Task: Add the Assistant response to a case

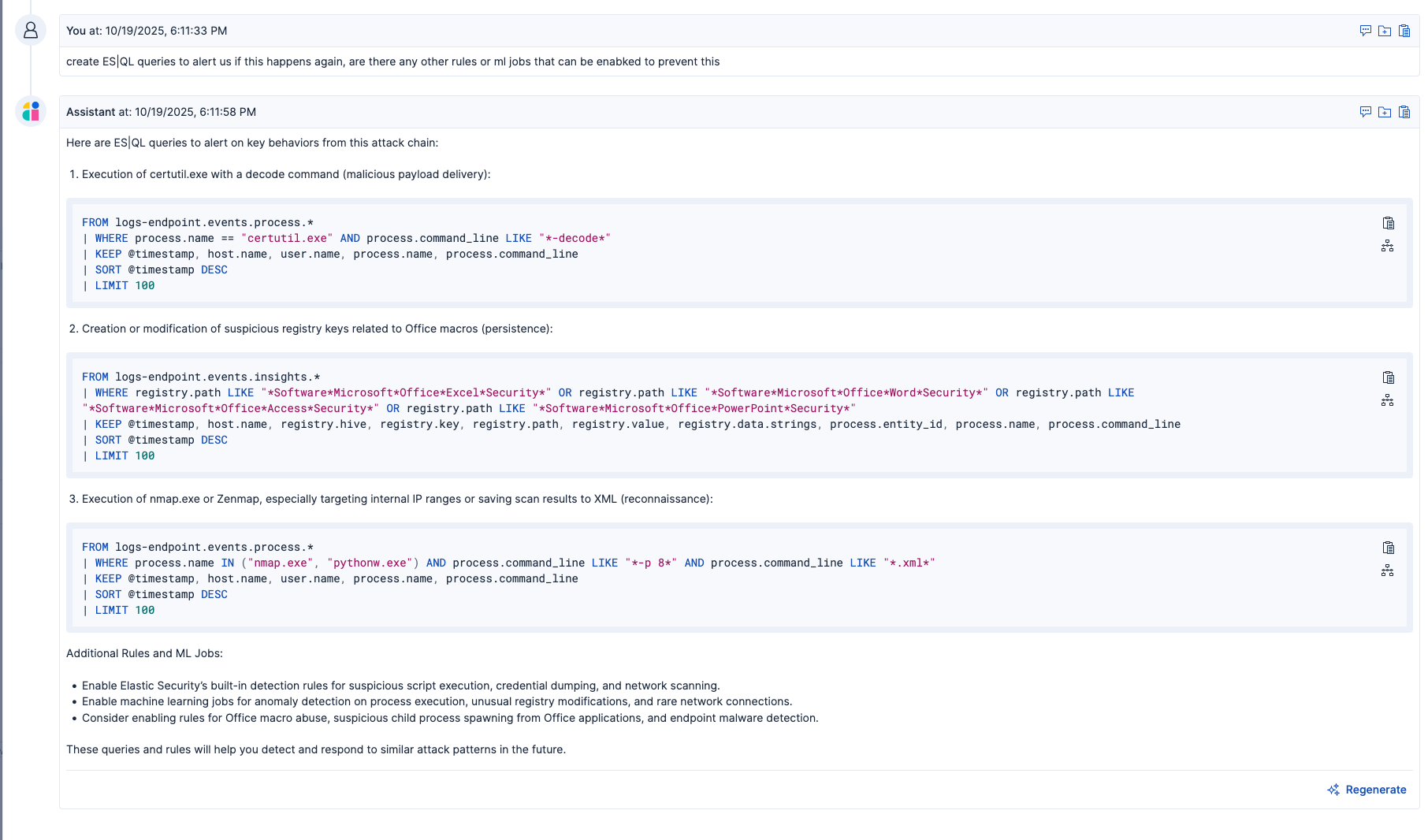Action: [x=1385, y=112]
